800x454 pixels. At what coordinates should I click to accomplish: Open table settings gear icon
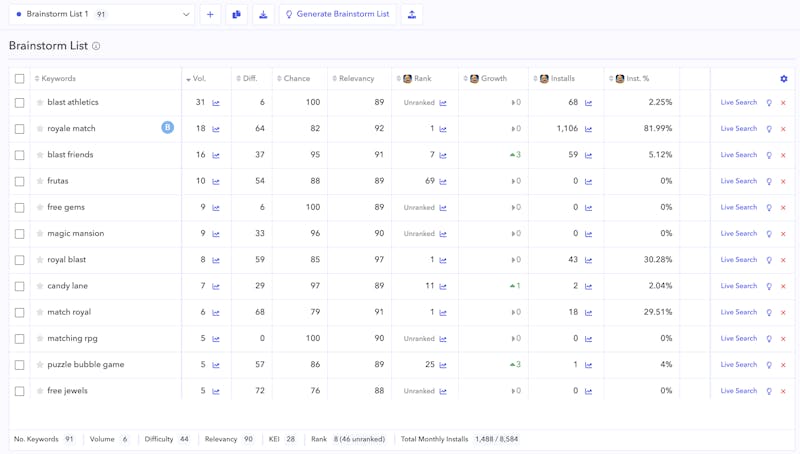[x=784, y=79]
